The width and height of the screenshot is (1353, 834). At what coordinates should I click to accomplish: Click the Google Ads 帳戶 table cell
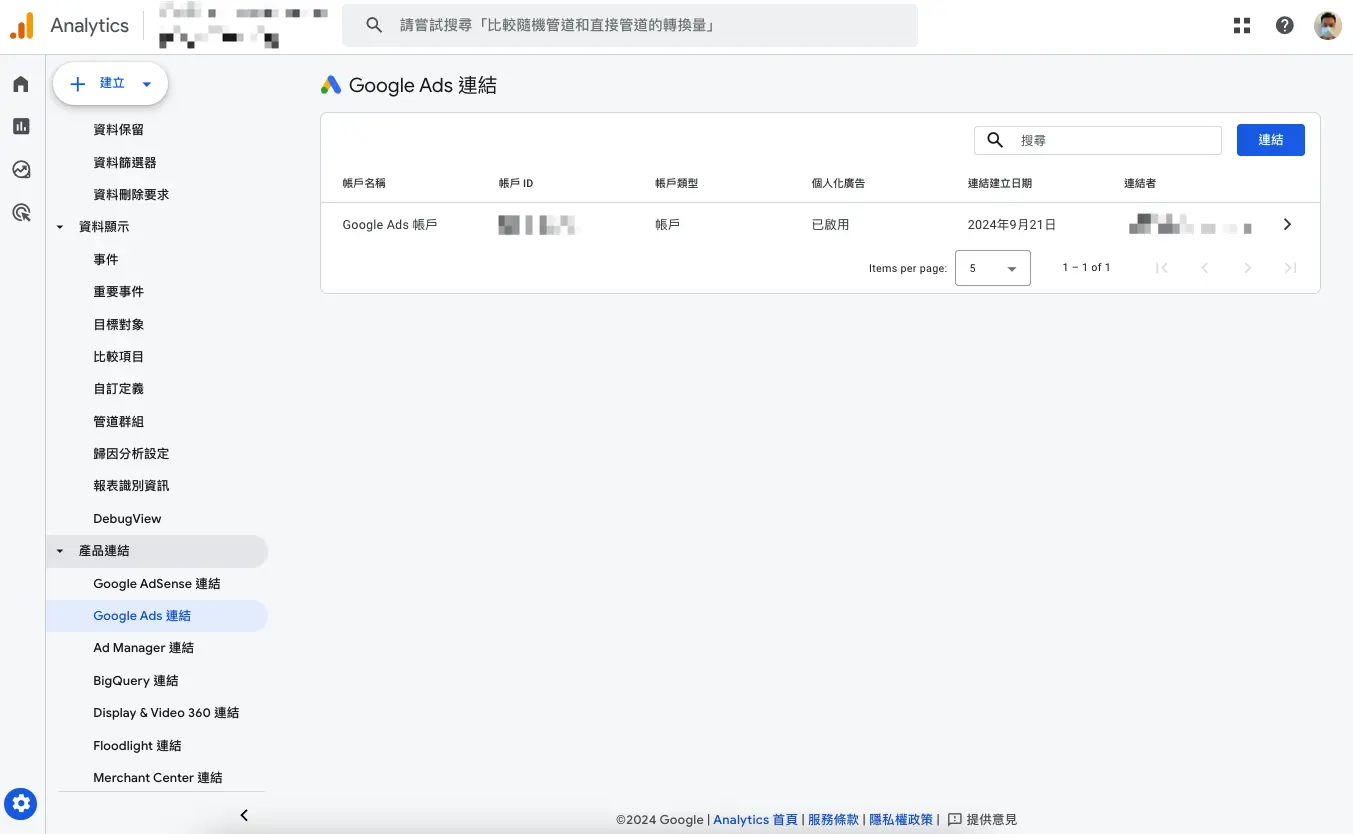[390, 225]
